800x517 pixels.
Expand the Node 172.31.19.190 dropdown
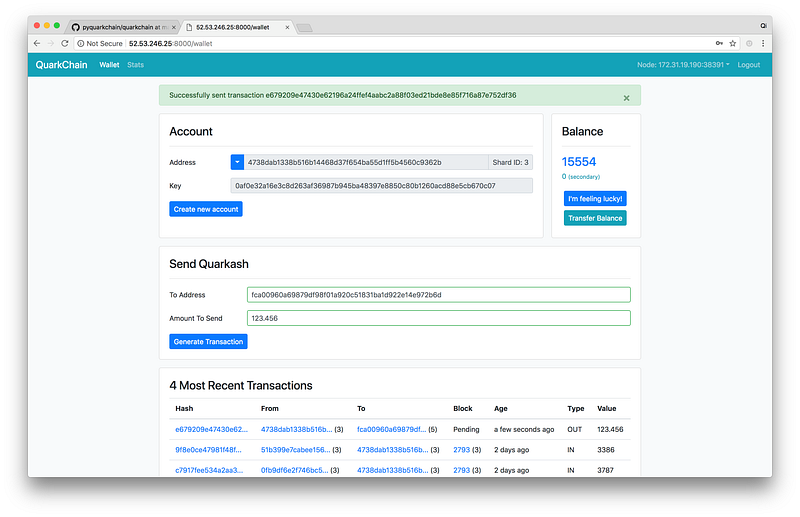coord(683,65)
